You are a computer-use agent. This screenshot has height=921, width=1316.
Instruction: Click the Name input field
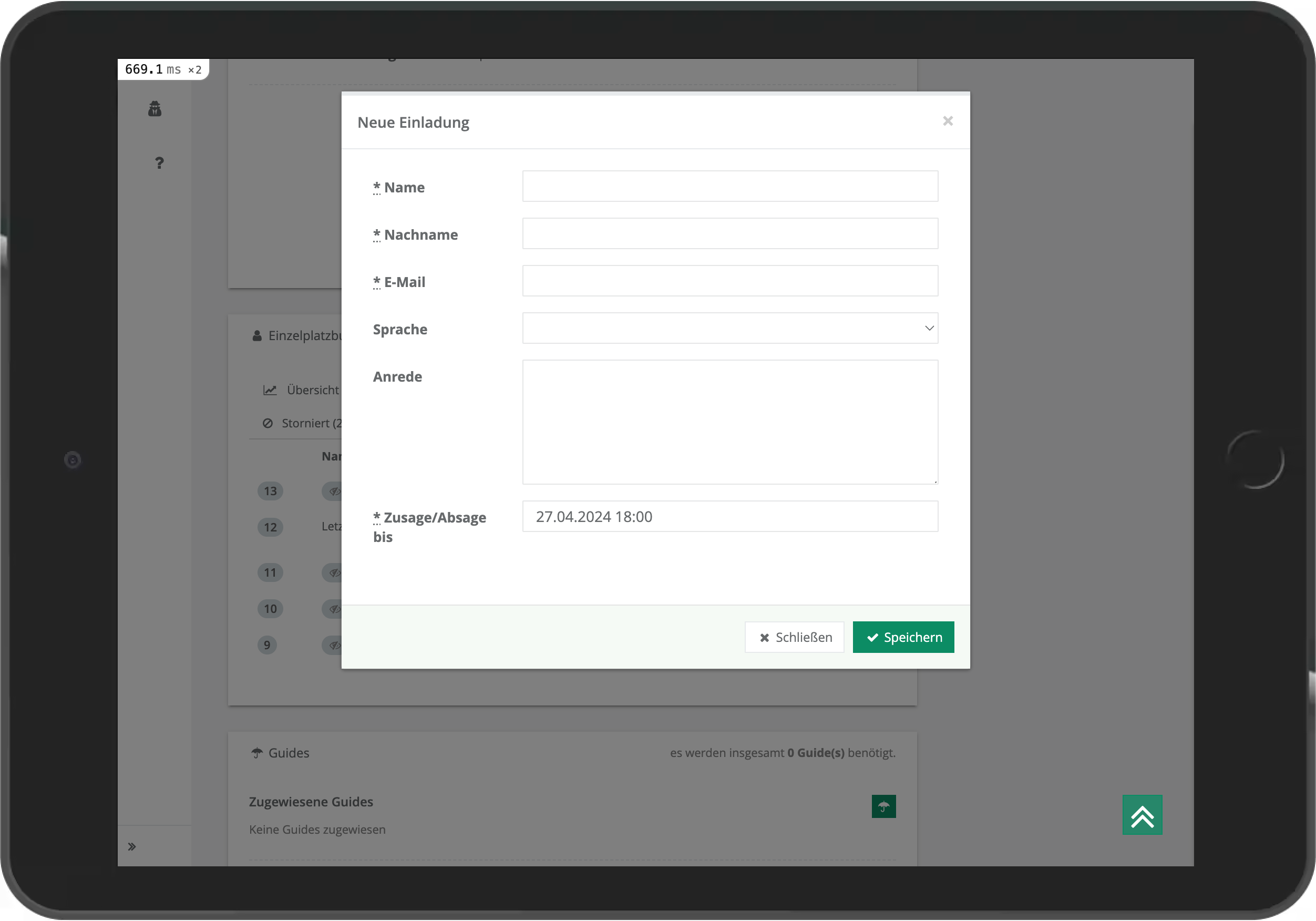point(730,186)
